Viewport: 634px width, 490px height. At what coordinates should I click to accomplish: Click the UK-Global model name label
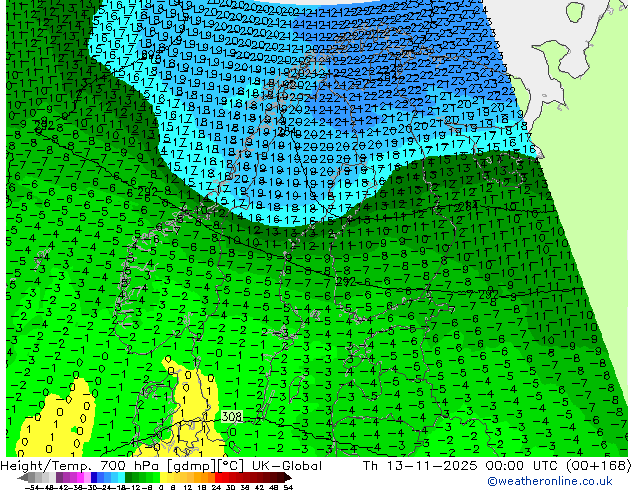(x=286, y=466)
